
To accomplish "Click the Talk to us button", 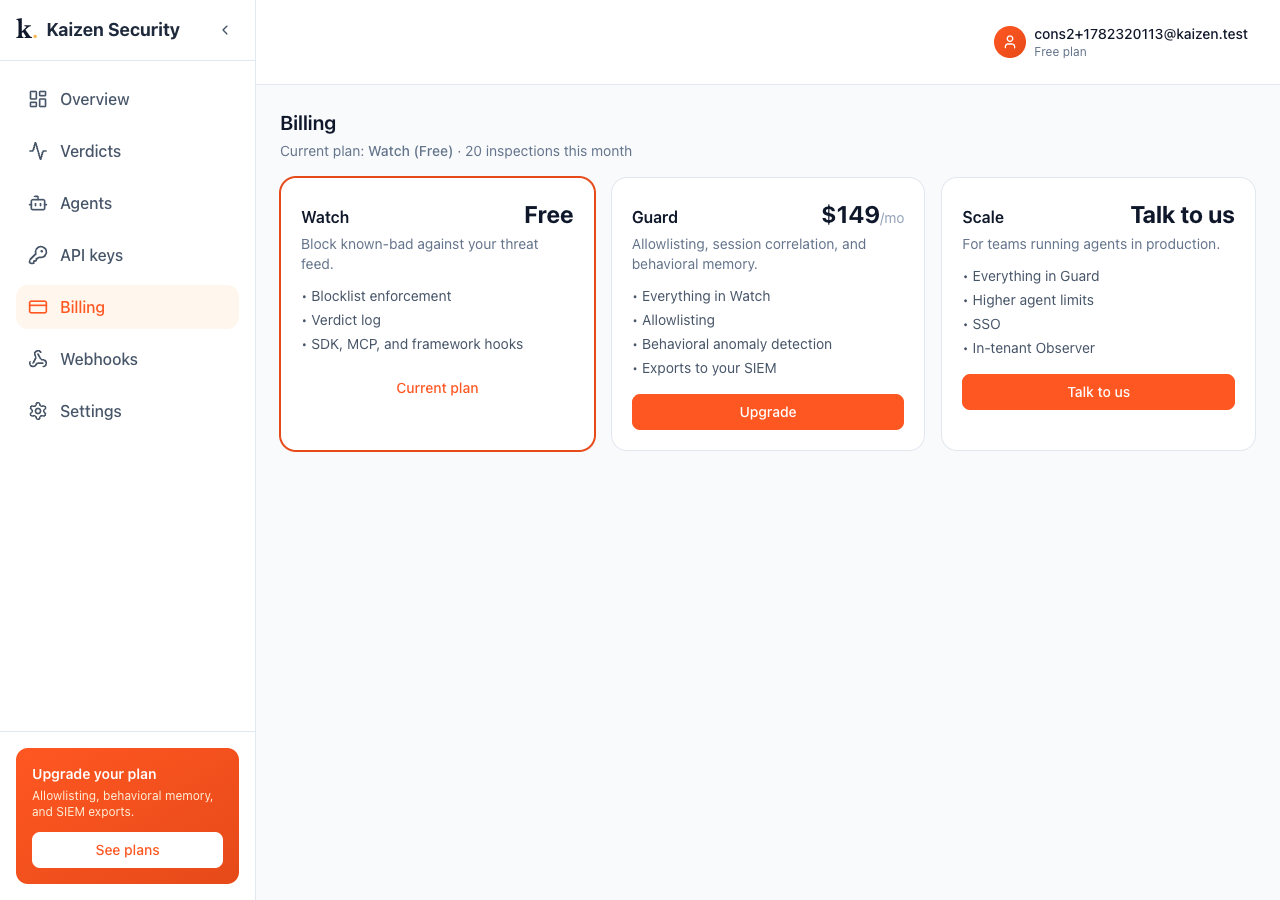I will pyautogui.click(x=1098, y=392).
